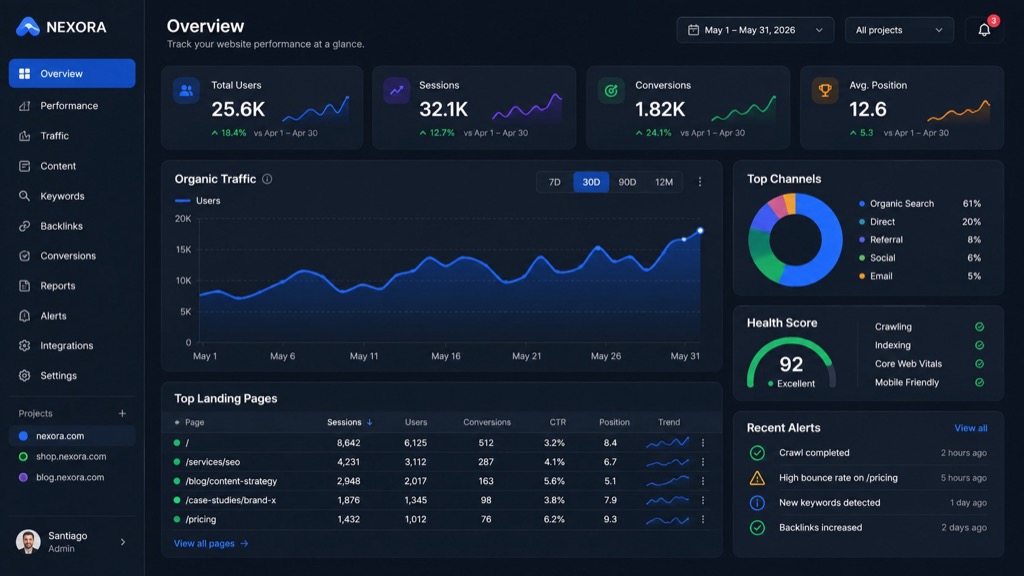The image size is (1024, 576).
Task: Click Email legend color dot
Action: (862, 276)
